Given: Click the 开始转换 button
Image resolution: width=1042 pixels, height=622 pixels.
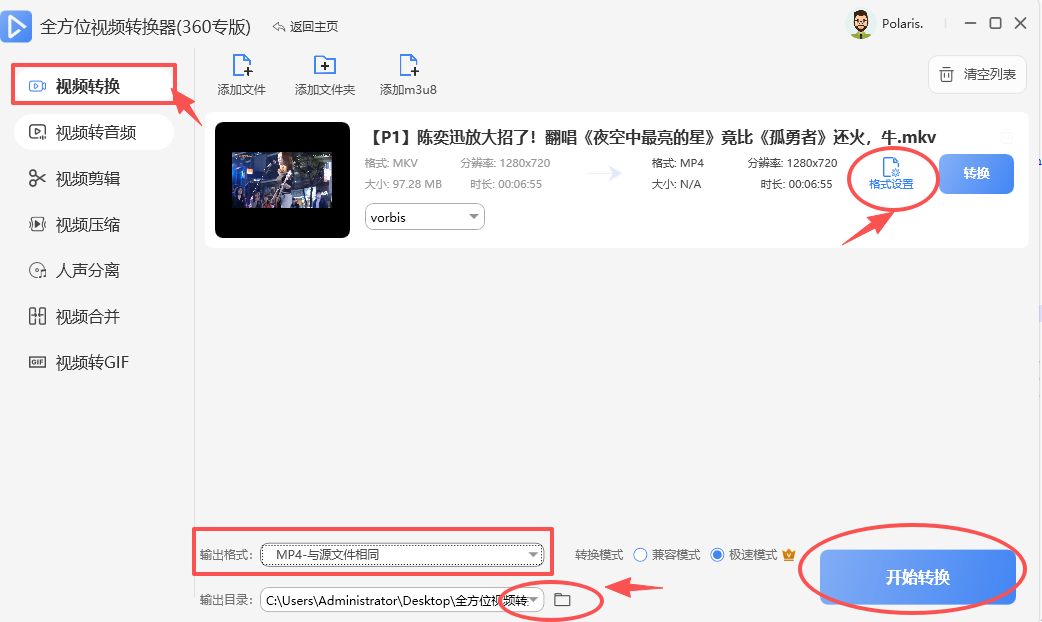Looking at the screenshot, I should pyautogui.click(x=919, y=575).
